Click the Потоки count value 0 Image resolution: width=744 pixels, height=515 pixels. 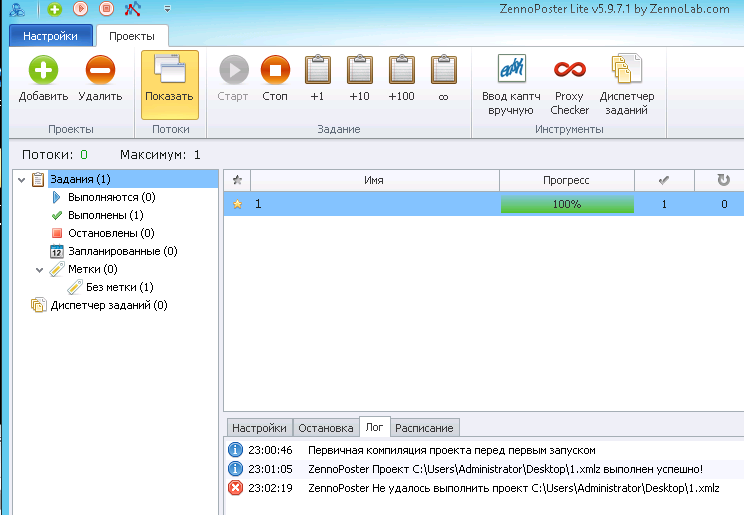coord(84,155)
